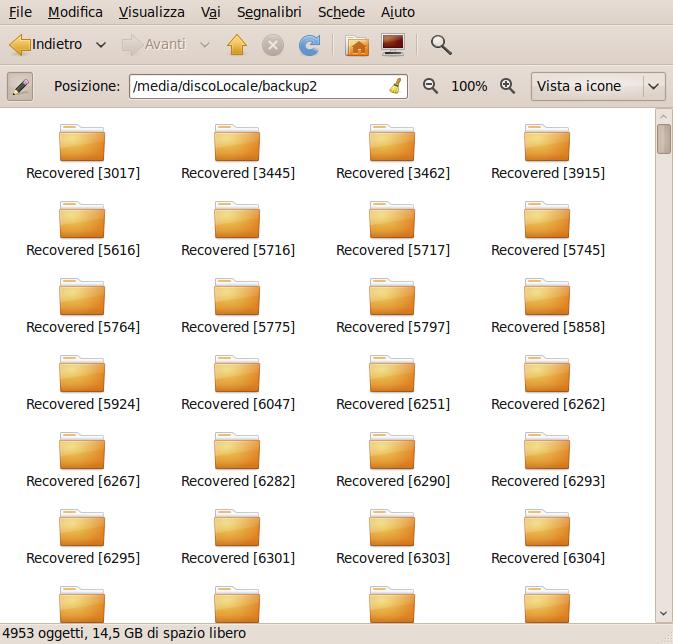Image resolution: width=673 pixels, height=644 pixels.
Task: Toggle the location edit pencil button
Action: click(20, 87)
